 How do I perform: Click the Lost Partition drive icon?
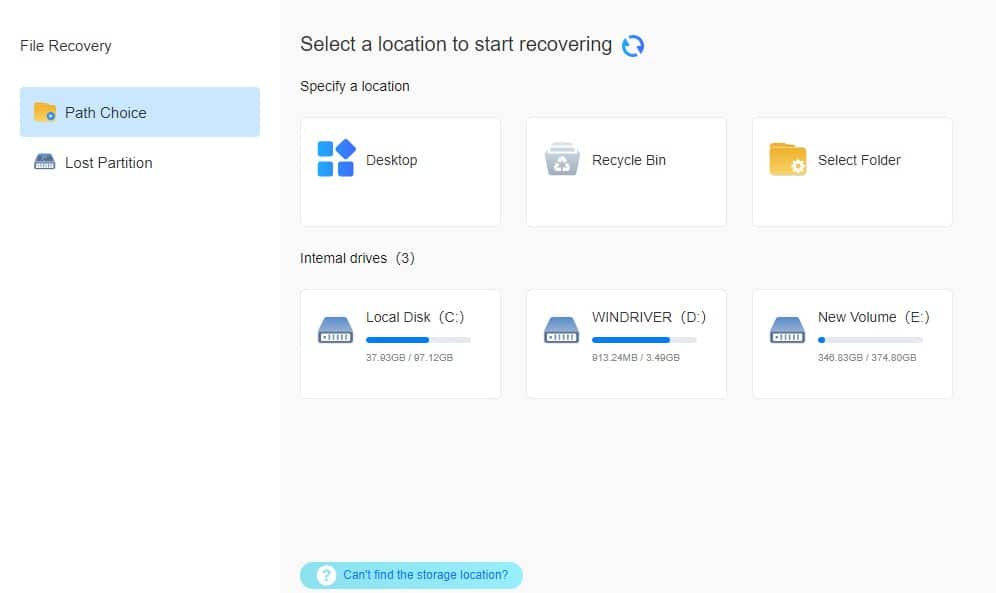(x=45, y=162)
